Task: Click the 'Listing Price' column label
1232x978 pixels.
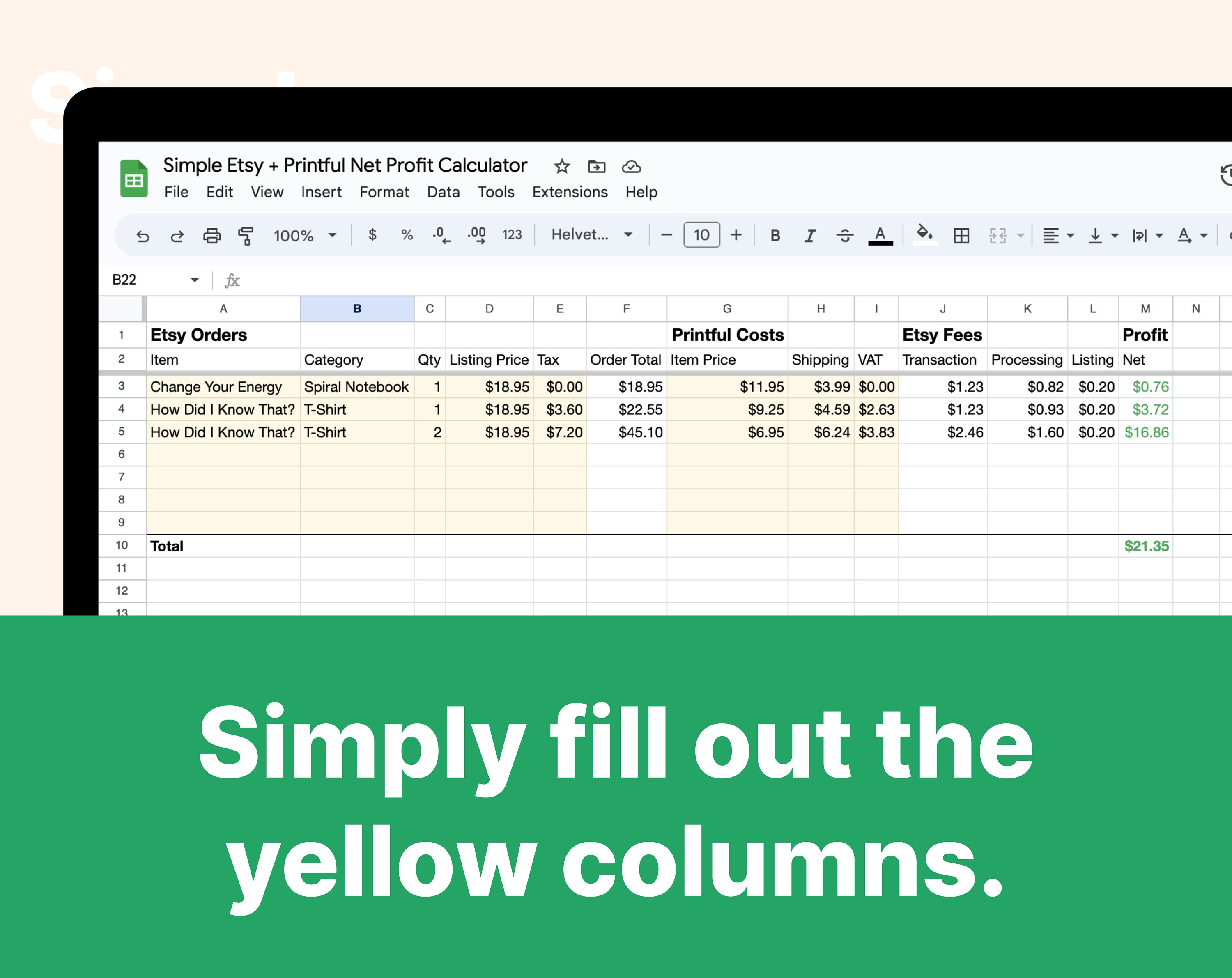Action: coord(489,360)
